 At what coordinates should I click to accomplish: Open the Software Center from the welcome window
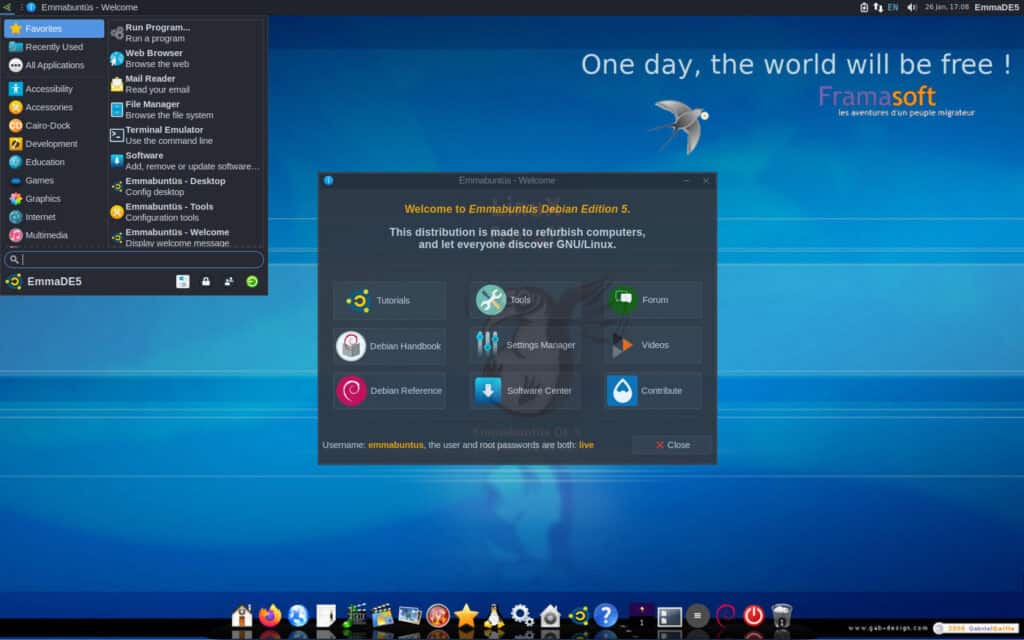(524, 391)
